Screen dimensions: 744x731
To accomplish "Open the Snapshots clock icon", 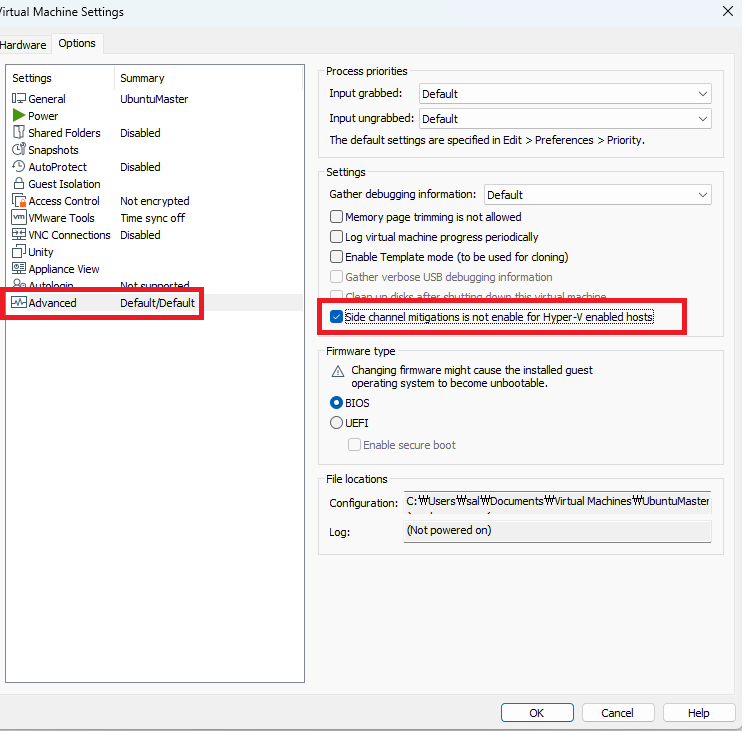I will 19,149.
